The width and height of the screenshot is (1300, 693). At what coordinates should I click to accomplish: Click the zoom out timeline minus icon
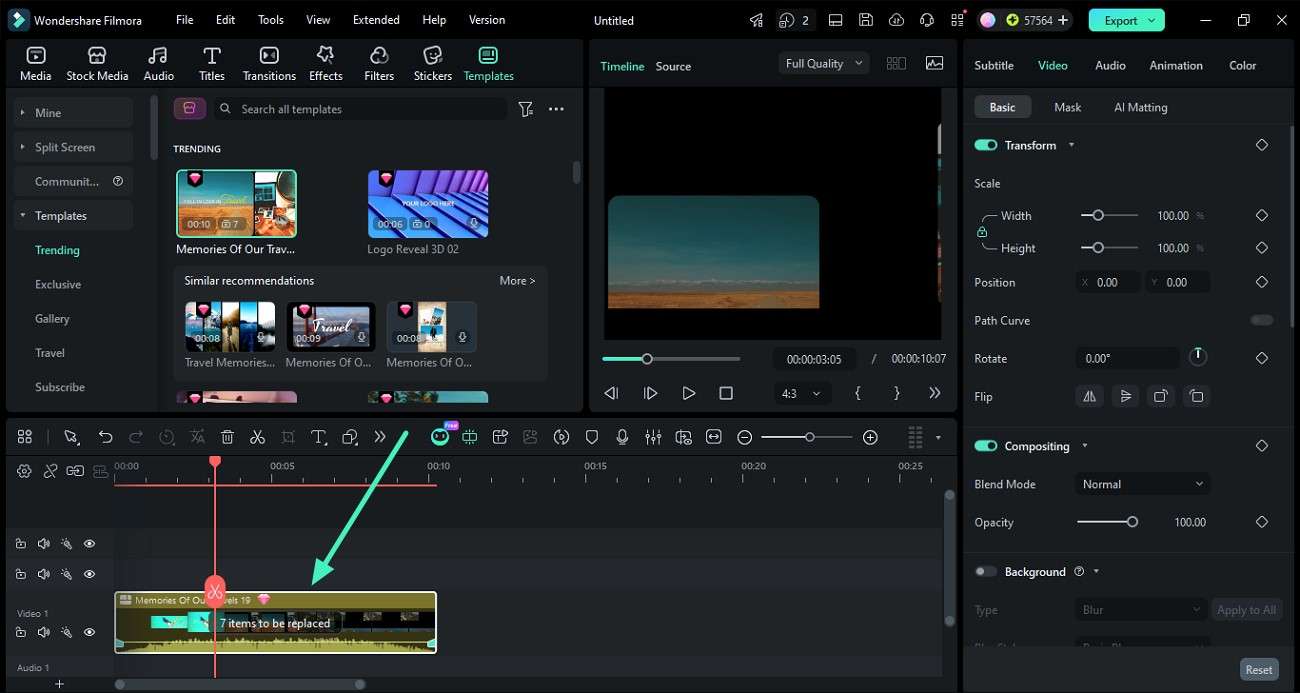click(744, 437)
